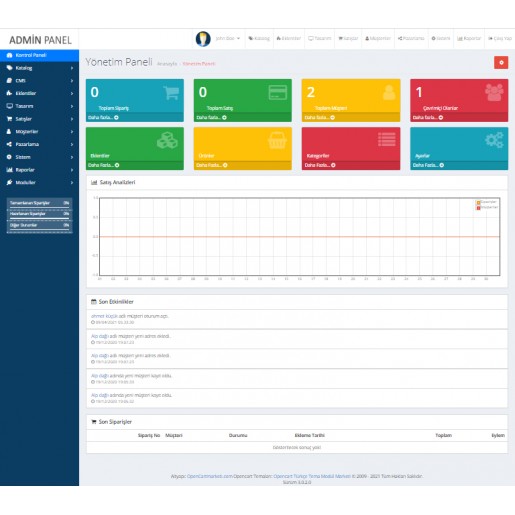Image resolution: width=515 pixels, height=515 pixels.
Task: Click Daha Fazla on green Eklentiler card
Action: tap(104, 165)
